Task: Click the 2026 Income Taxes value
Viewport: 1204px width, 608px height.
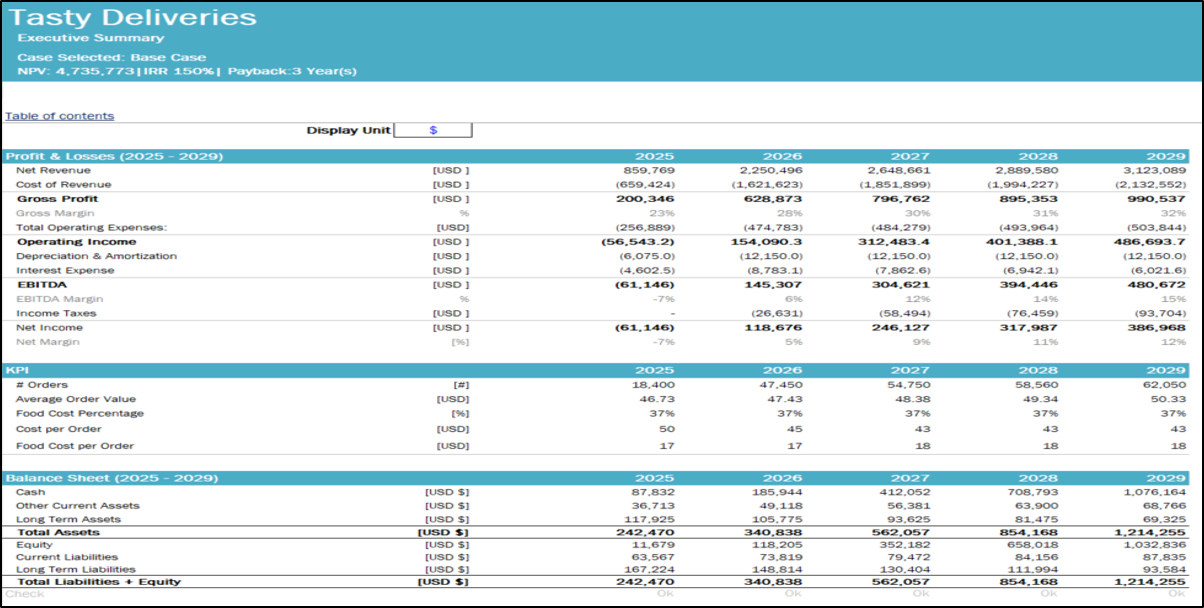Action: click(x=779, y=313)
